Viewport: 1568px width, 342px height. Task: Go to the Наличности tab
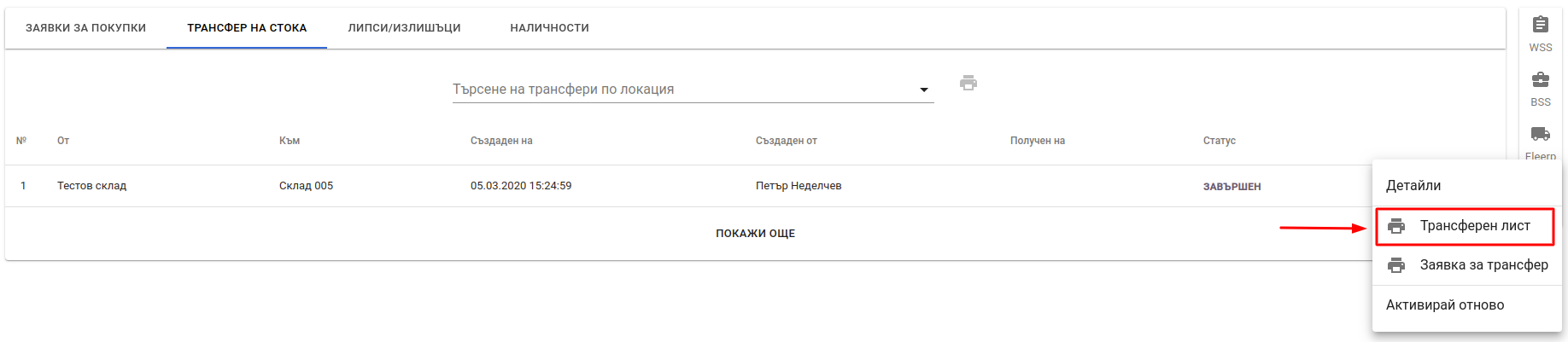(x=549, y=28)
